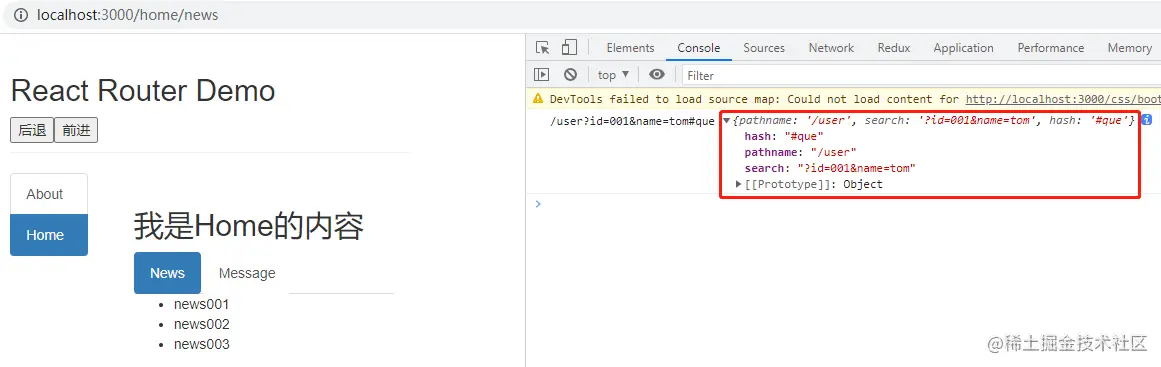
Task: Open the Application tab
Action: [x=963, y=48]
